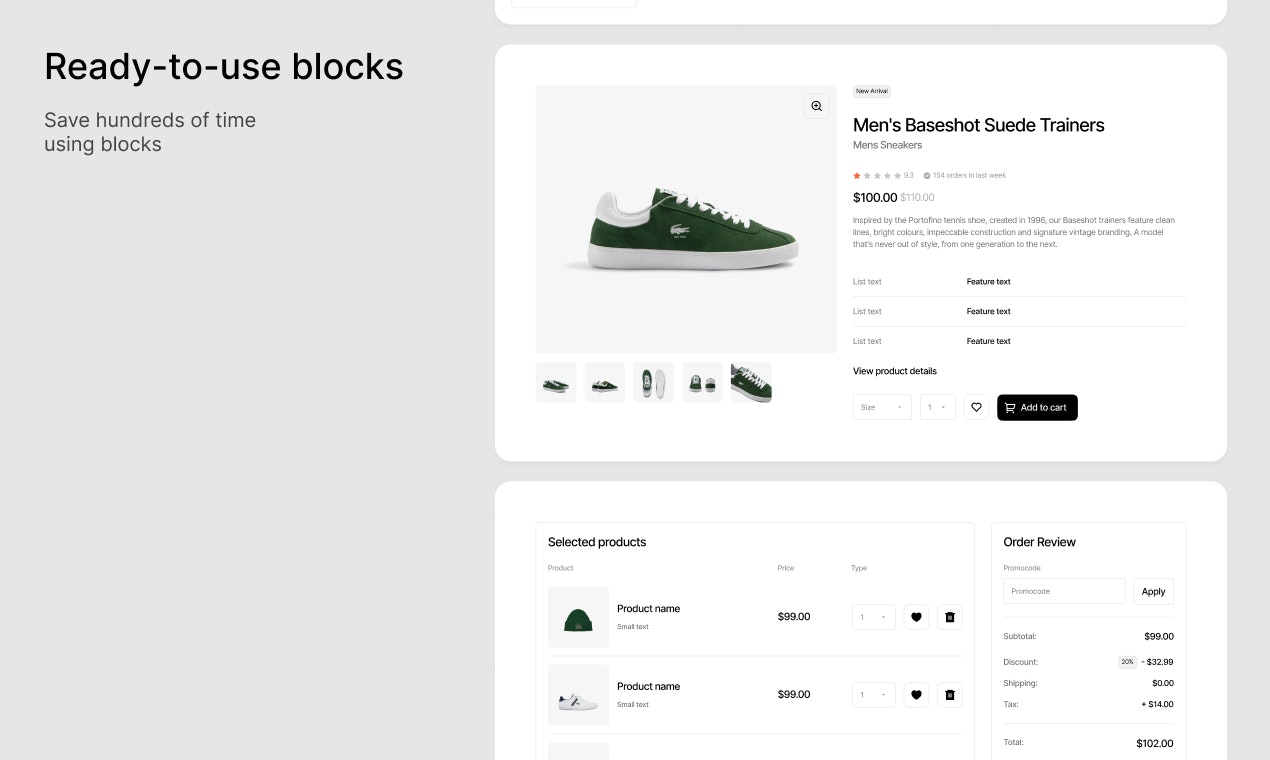The height and width of the screenshot is (760, 1270).
Task: Delete the white sneaker product with trash icon
Action: tap(950, 695)
